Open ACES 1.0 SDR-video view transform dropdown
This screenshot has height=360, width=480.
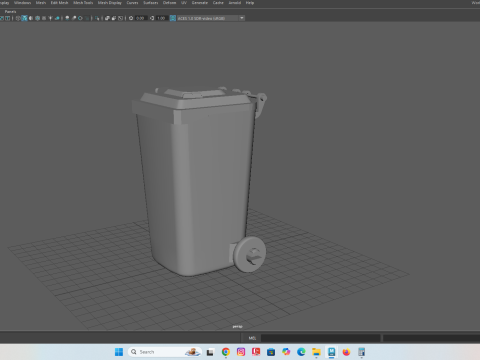tap(211, 18)
